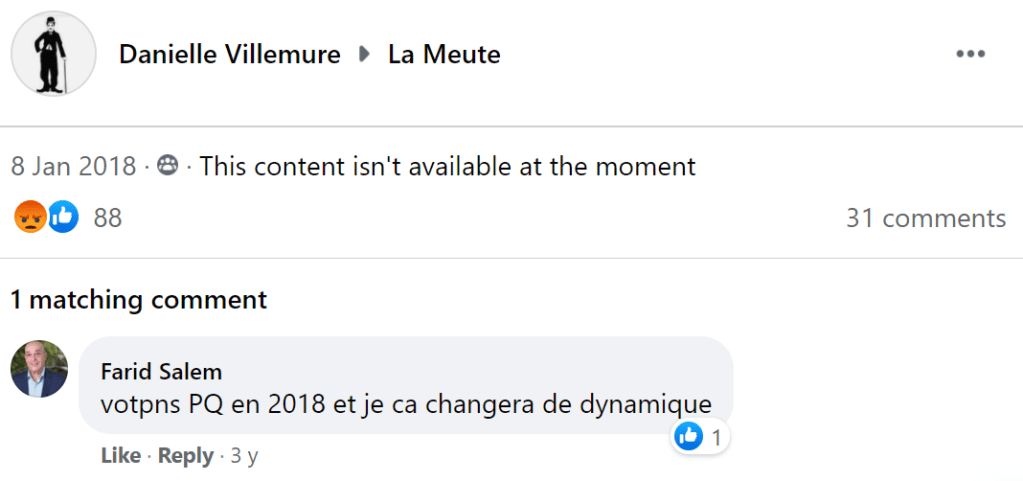Open Danielle Villemure's profile
Viewport: 1023px width, 481px height.
coord(229,54)
